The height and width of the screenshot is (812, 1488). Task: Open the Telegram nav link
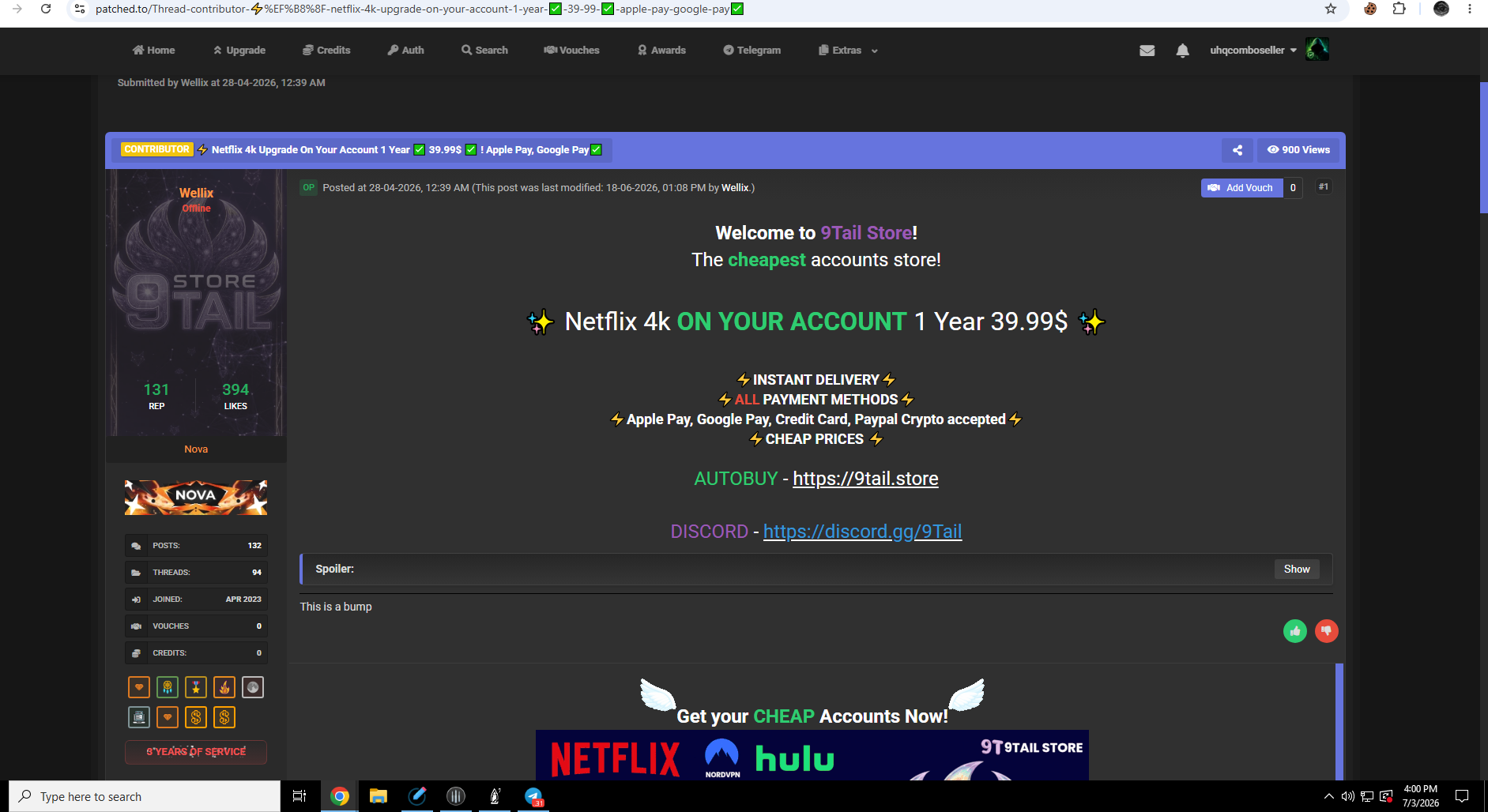752,51
